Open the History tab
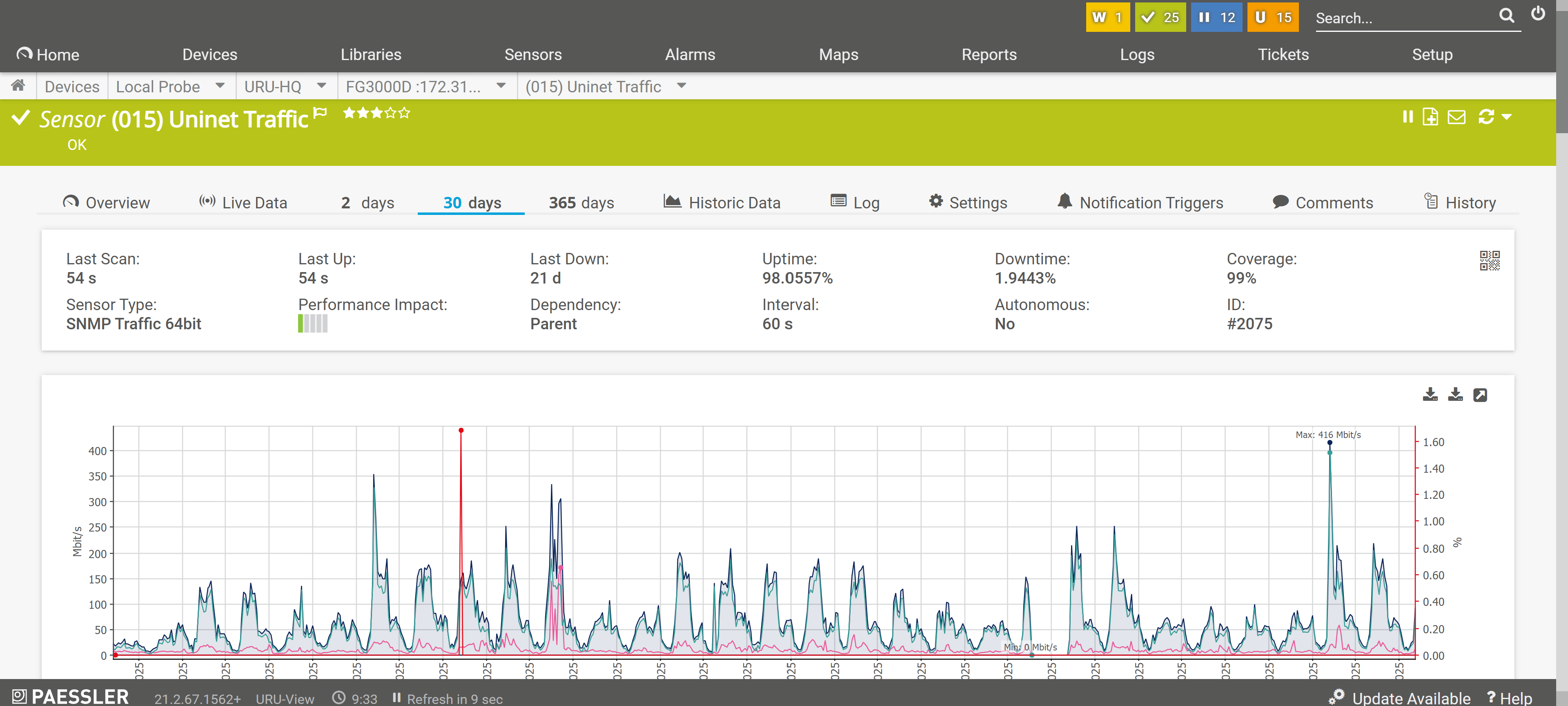1568x706 pixels. point(1460,202)
